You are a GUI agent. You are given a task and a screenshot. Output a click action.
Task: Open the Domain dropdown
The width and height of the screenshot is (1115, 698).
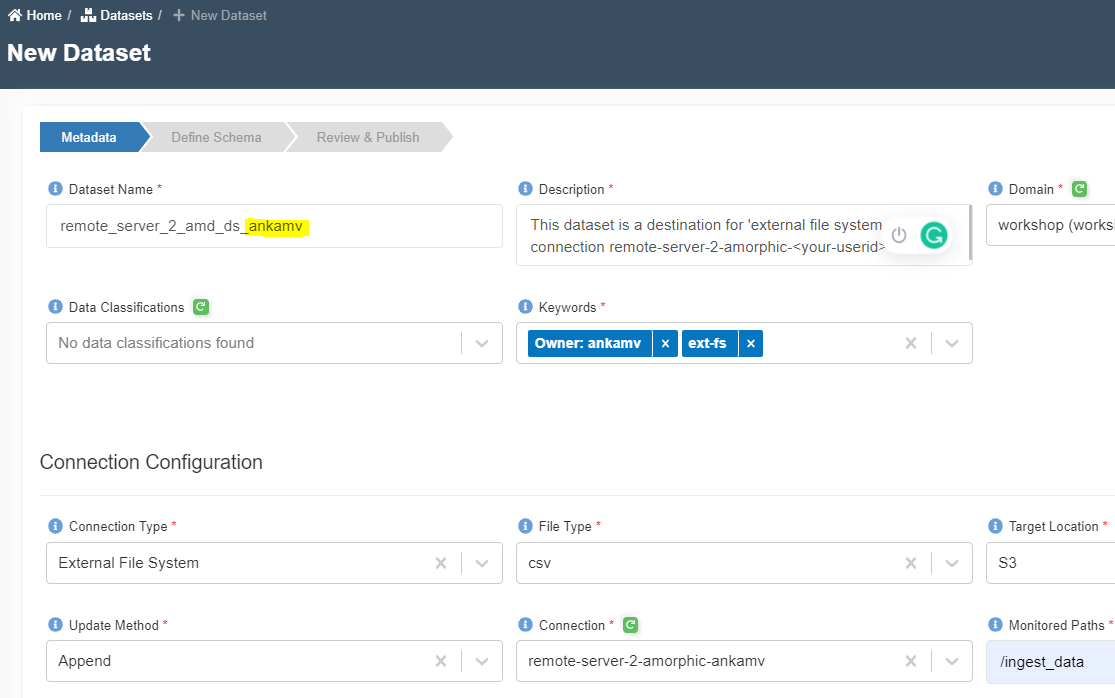tap(1051, 225)
